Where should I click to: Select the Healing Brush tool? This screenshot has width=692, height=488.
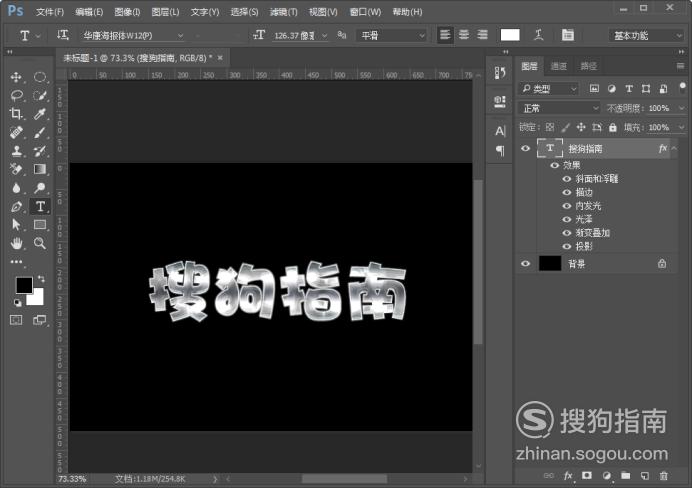(16, 132)
